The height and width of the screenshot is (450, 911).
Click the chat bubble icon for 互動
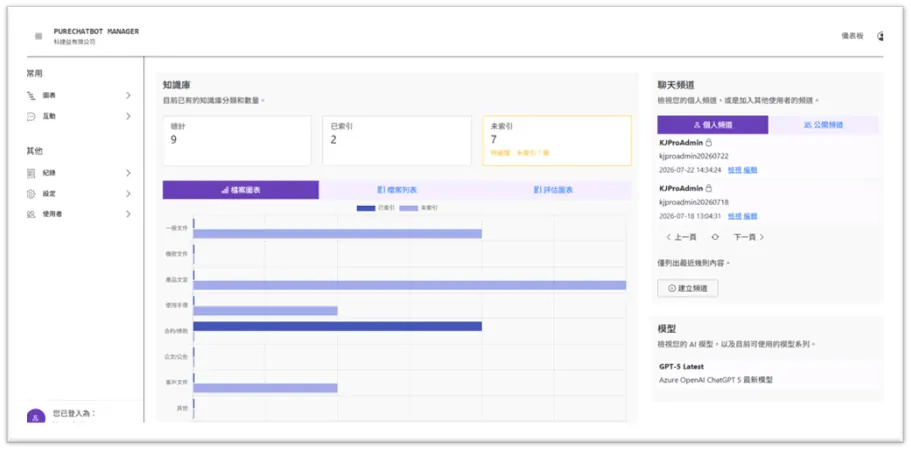tap(31, 117)
